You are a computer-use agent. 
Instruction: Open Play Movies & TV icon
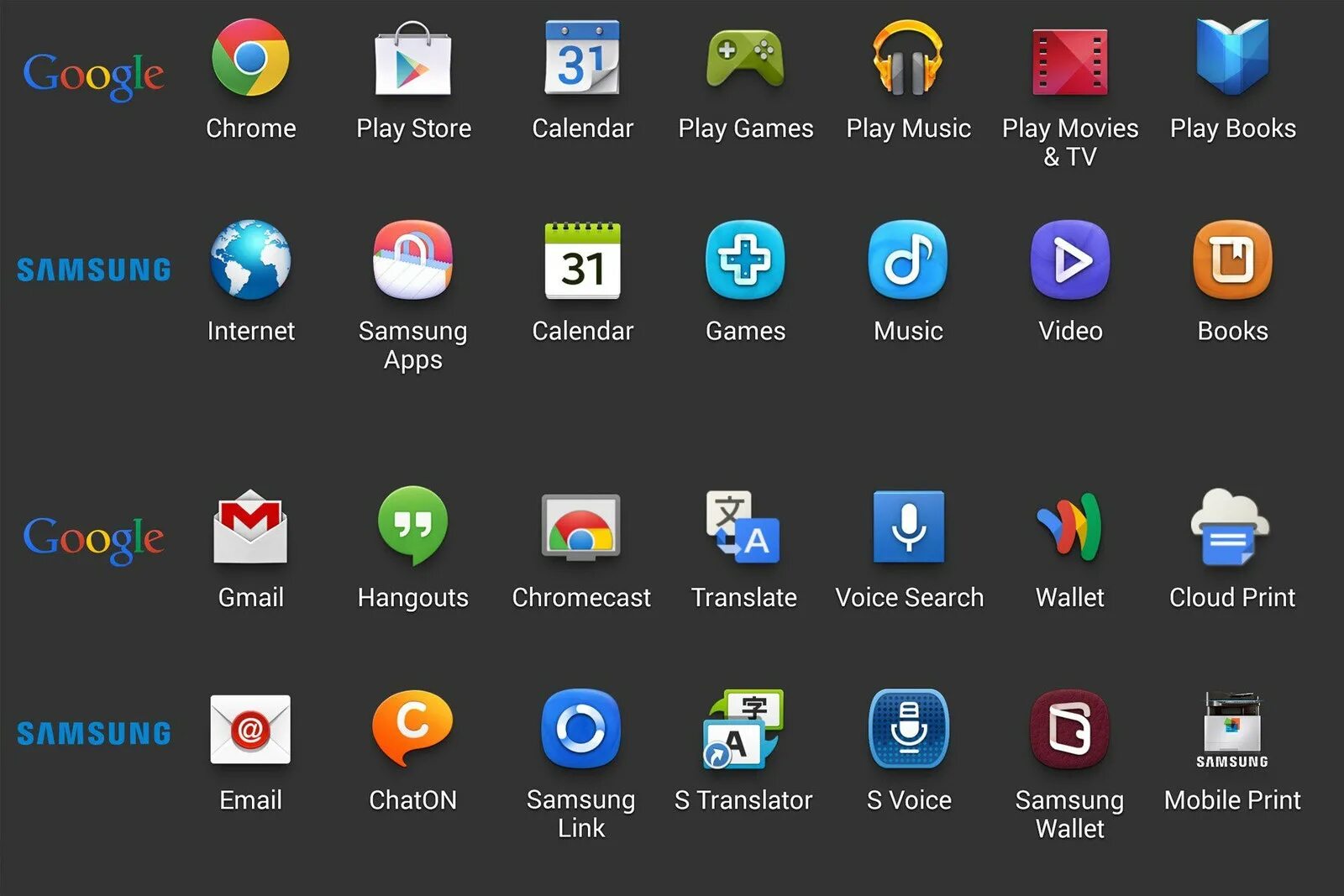tap(1069, 61)
